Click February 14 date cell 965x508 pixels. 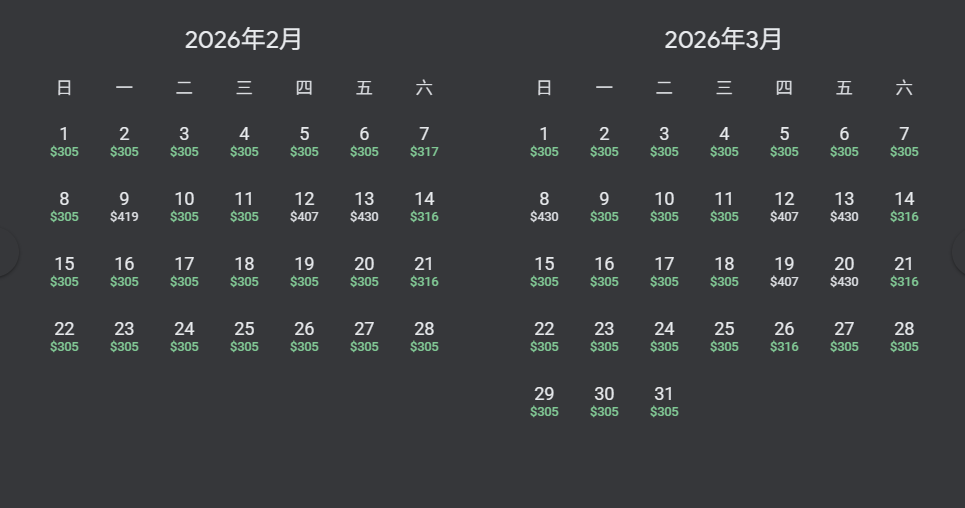pos(424,206)
